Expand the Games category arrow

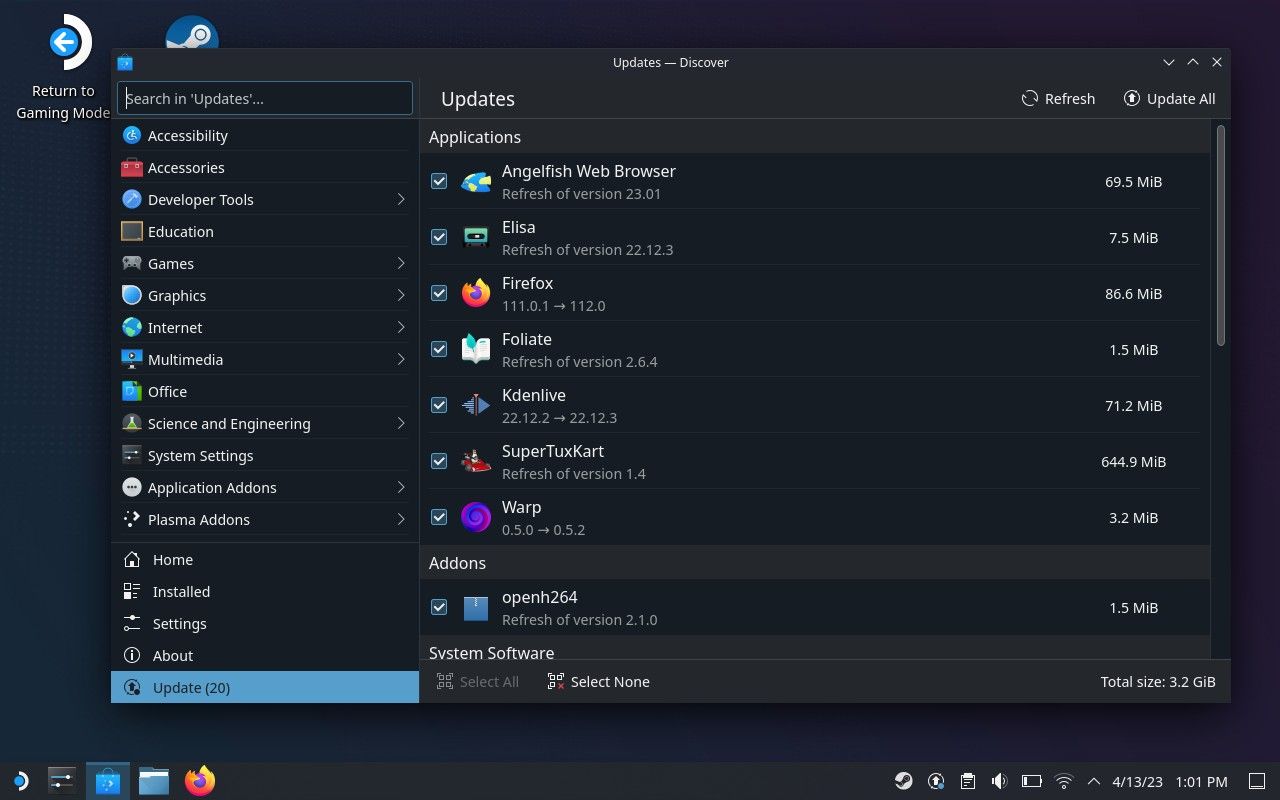400,264
